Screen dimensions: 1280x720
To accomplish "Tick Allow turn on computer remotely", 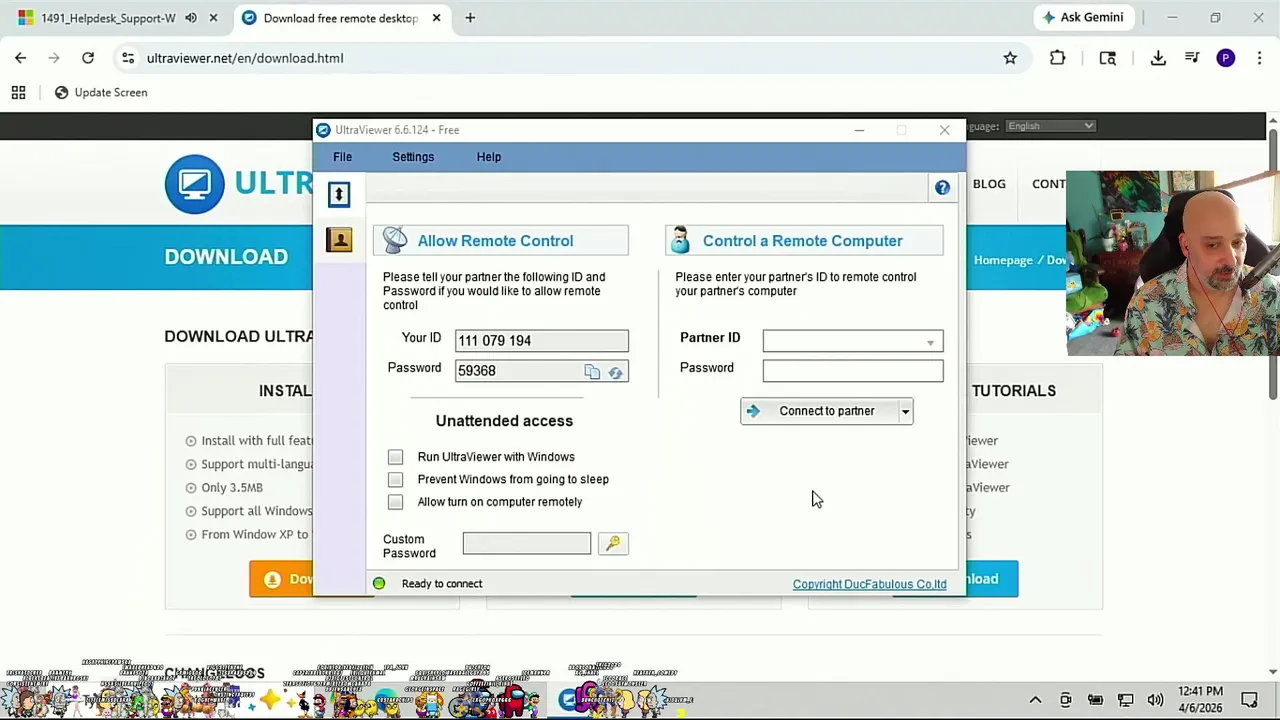I will (396, 502).
